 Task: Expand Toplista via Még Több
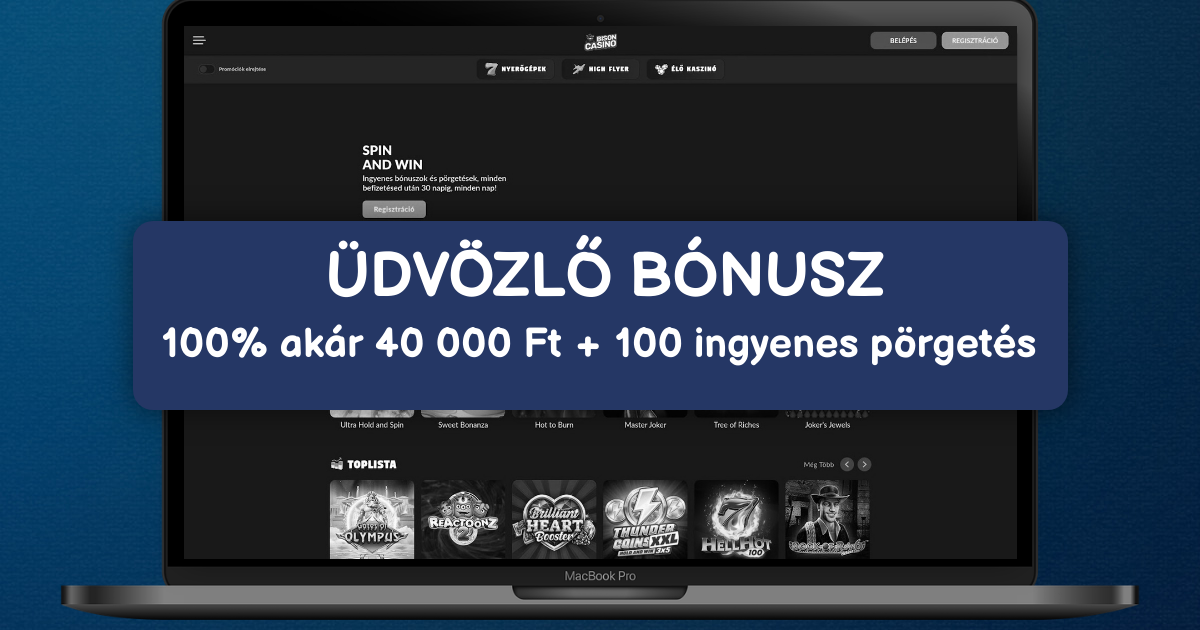(817, 464)
